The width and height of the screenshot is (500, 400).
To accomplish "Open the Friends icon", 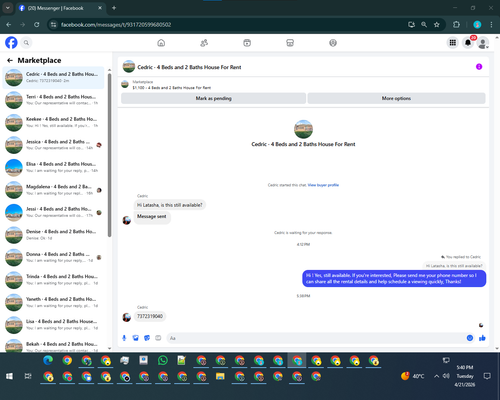I will [x=204, y=43].
